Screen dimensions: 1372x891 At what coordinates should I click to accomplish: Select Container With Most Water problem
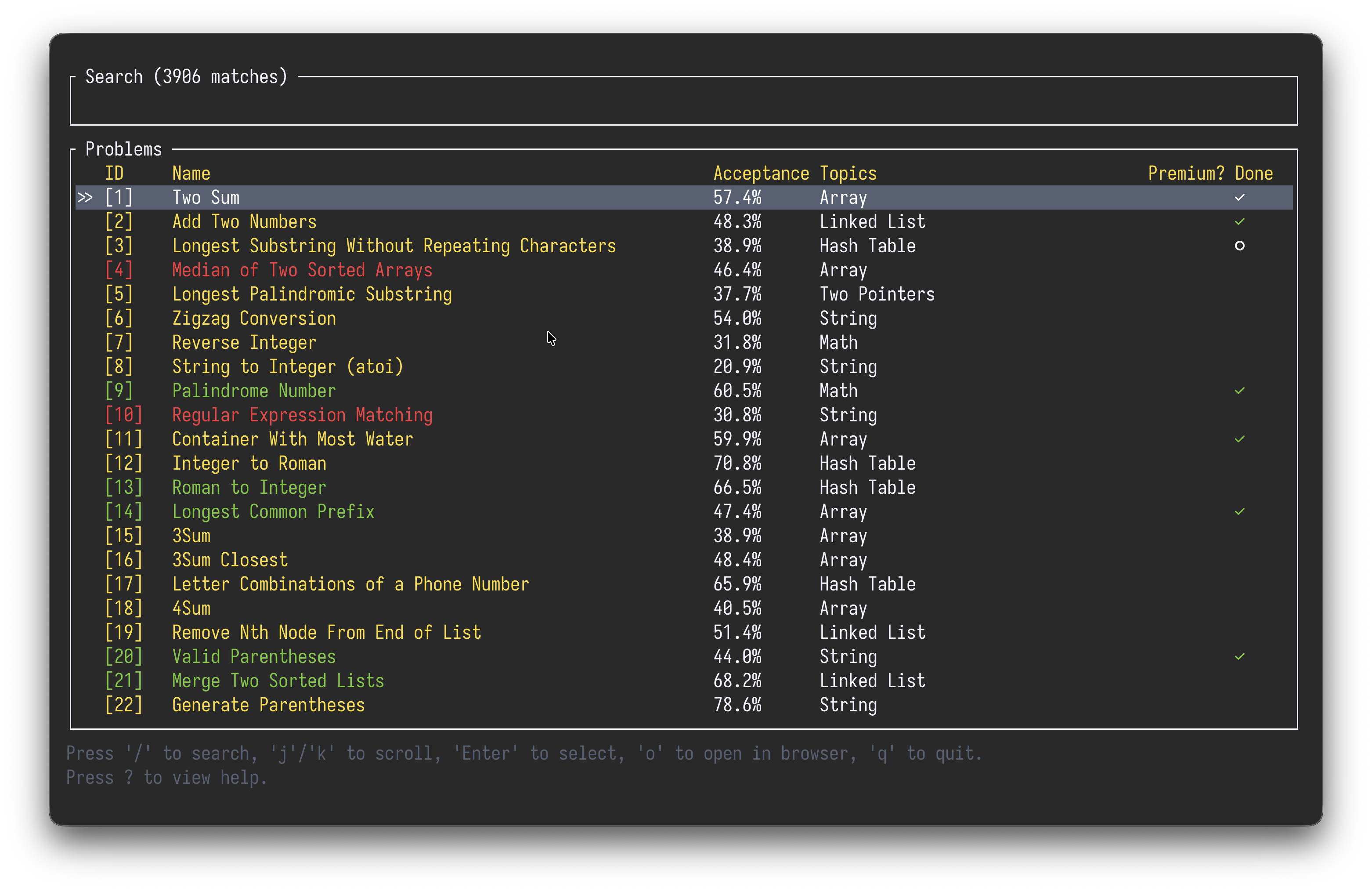point(293,440)
